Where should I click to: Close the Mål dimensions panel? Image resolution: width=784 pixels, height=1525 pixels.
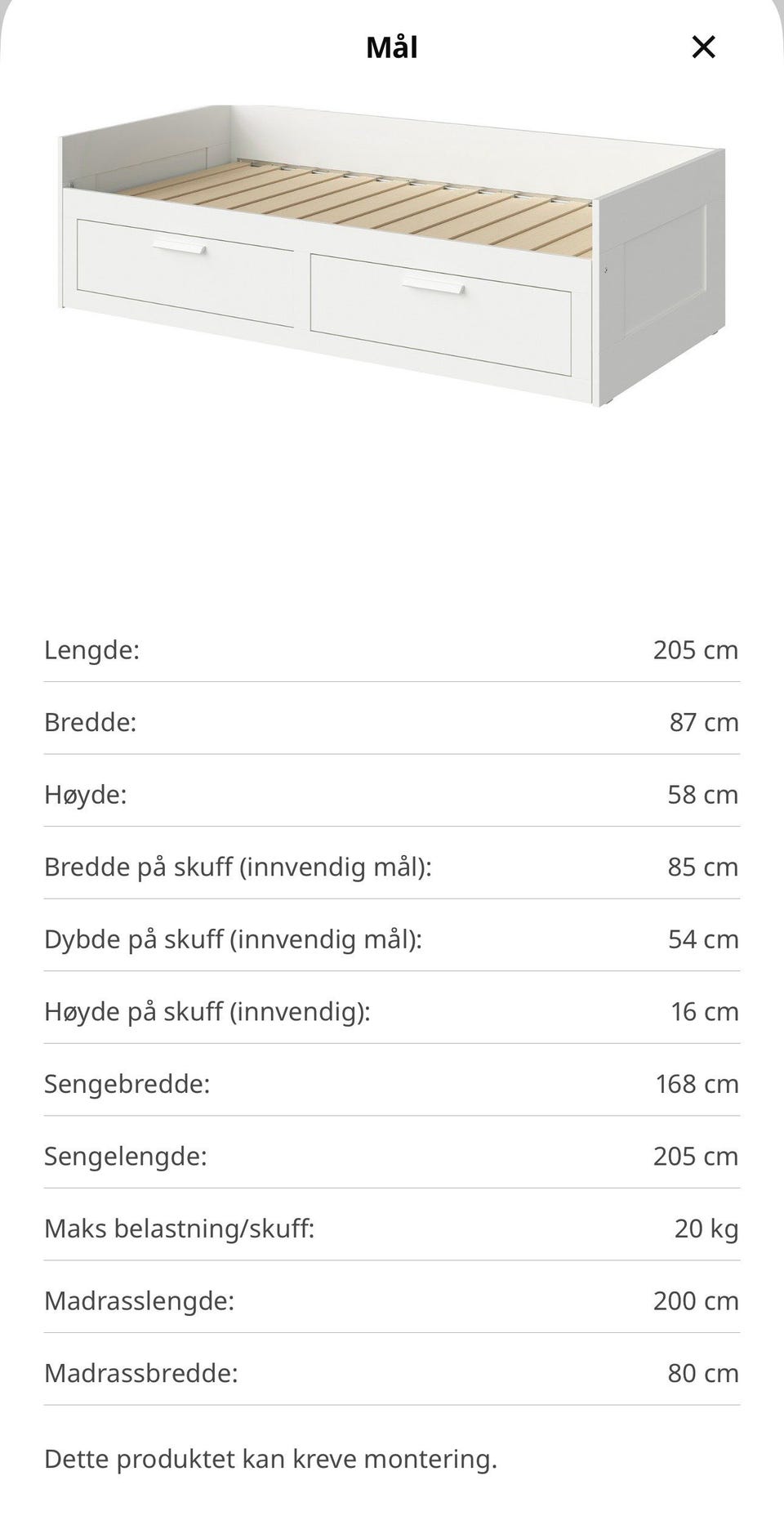(703, 47)
